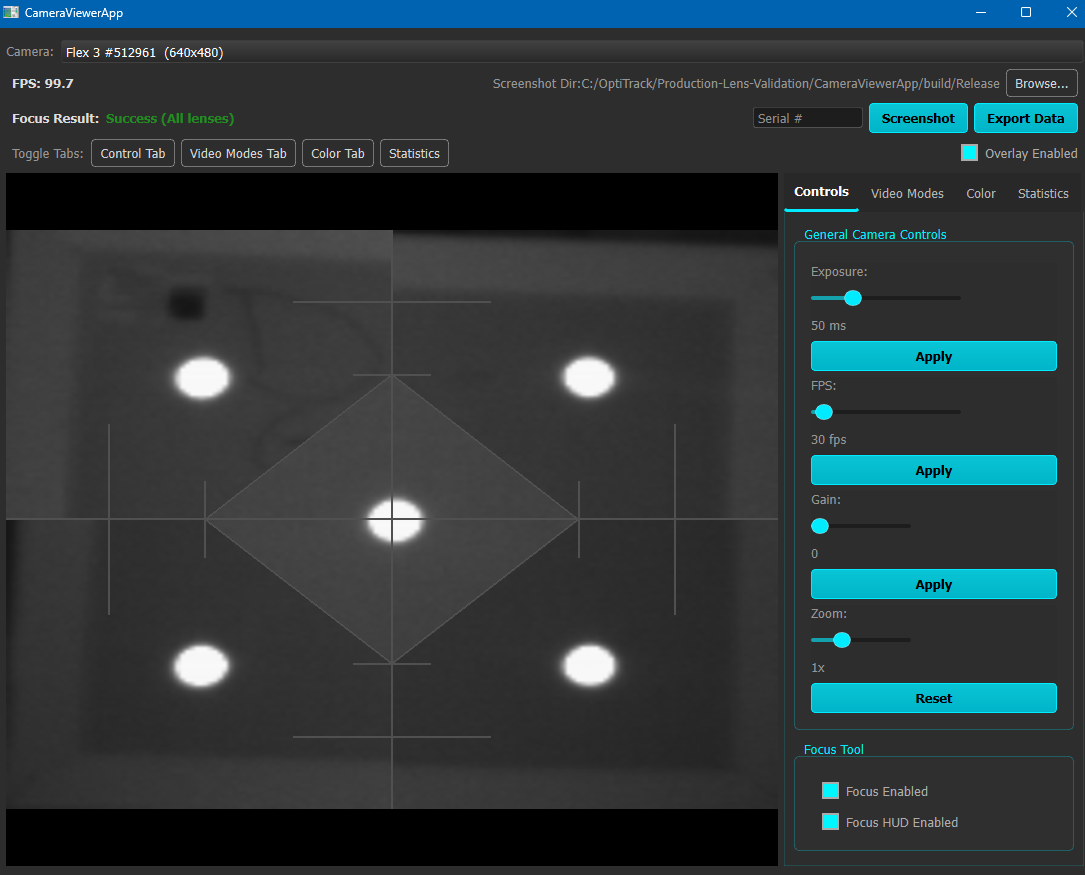Reset the camera zoom to default
The width and height of the screenshot is (1085, 875).
pyautogui.click(x=933, y=698)
